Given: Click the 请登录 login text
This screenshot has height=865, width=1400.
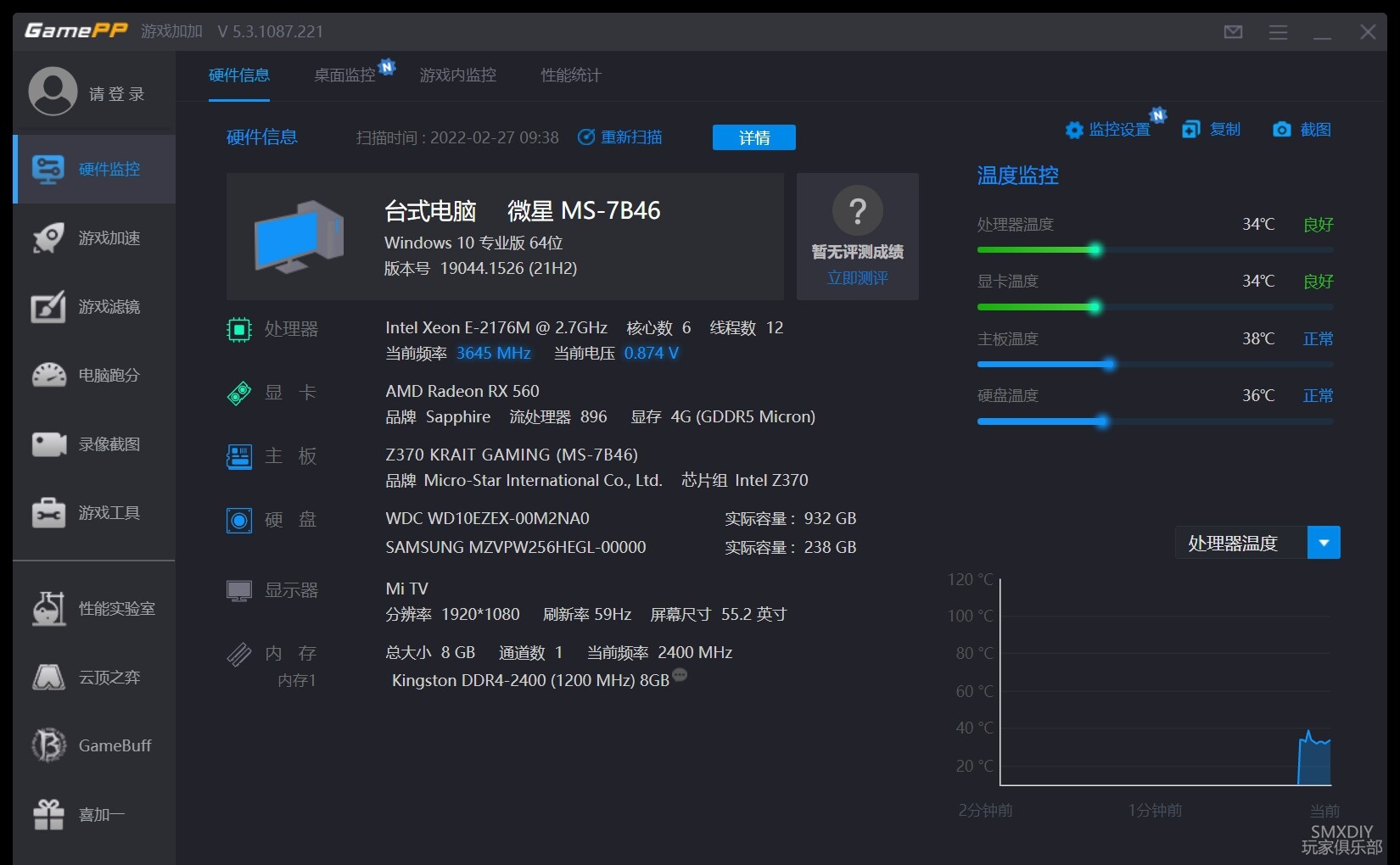Looking at the screenshot, I should (x=117, y=94).
